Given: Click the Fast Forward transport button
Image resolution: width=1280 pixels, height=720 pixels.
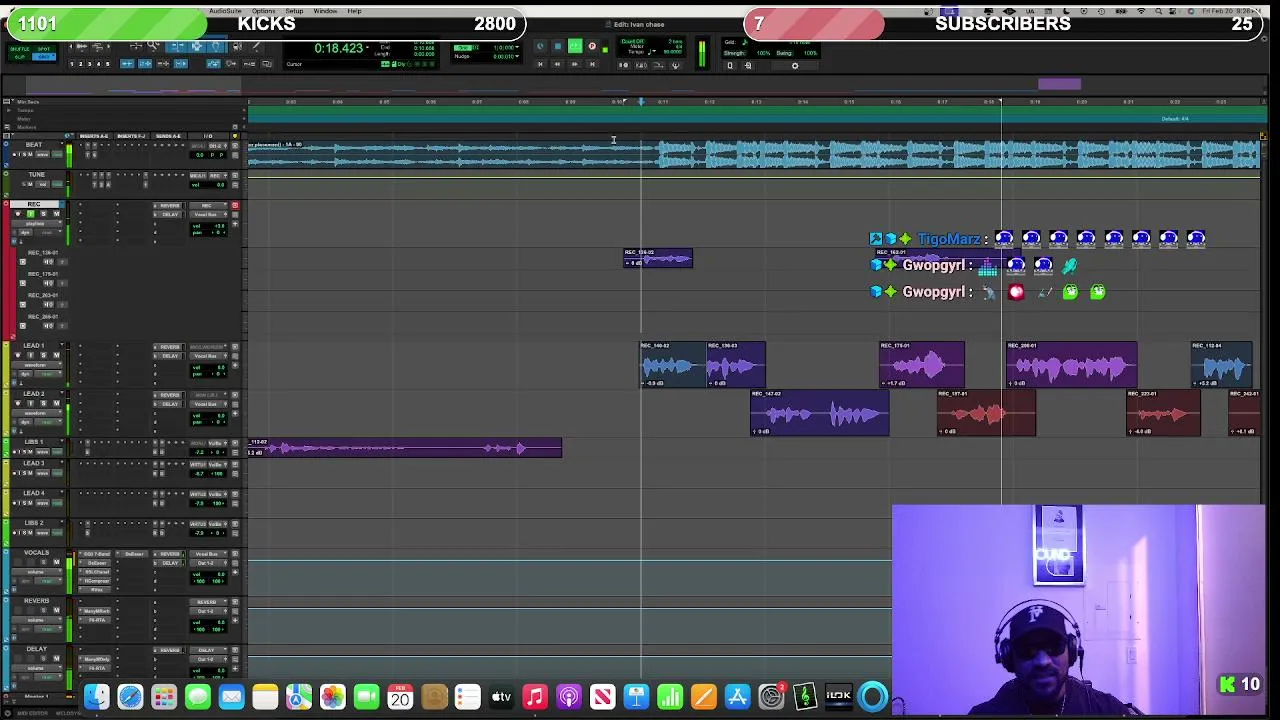Looking at the screenshot, I should point(574,64).
